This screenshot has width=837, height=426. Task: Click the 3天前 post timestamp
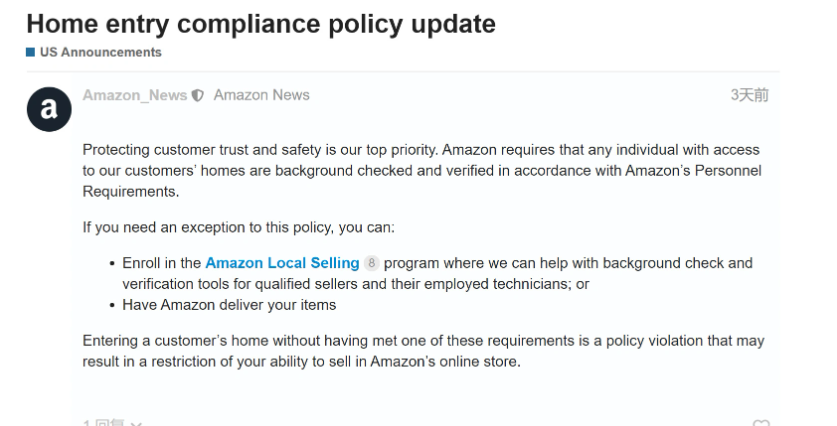(x=749, y=95)
